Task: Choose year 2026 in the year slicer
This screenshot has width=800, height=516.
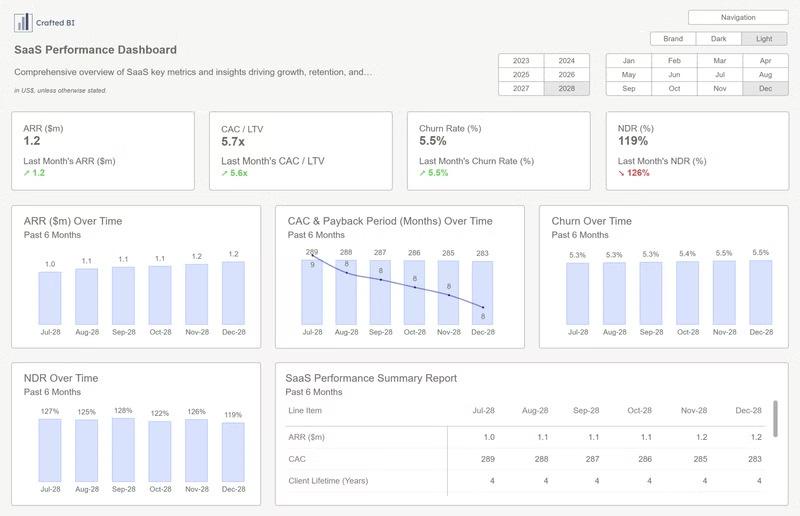Action: click(566, 75)
